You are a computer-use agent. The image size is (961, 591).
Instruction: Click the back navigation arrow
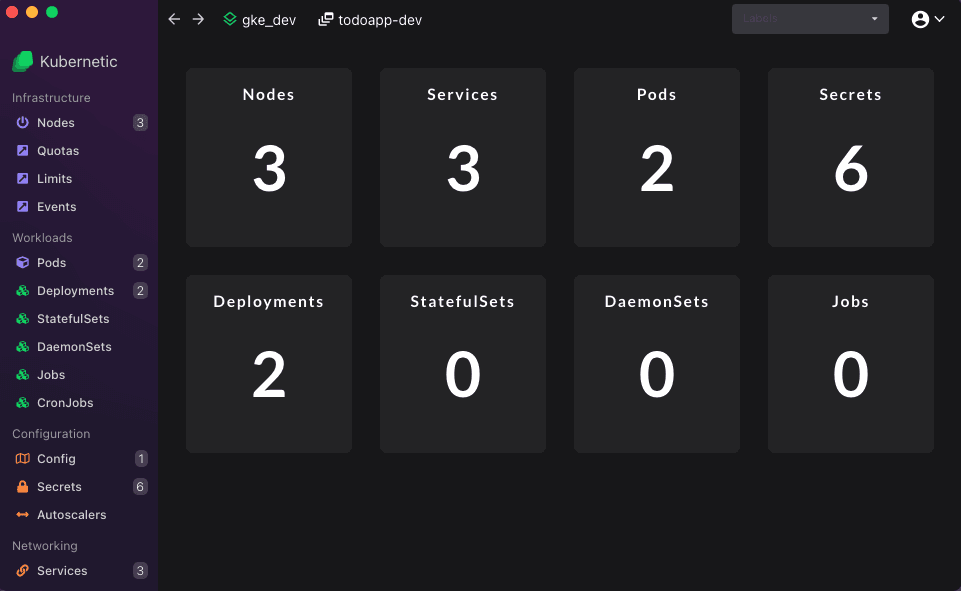pyautogui.click(x=174, y=19)
